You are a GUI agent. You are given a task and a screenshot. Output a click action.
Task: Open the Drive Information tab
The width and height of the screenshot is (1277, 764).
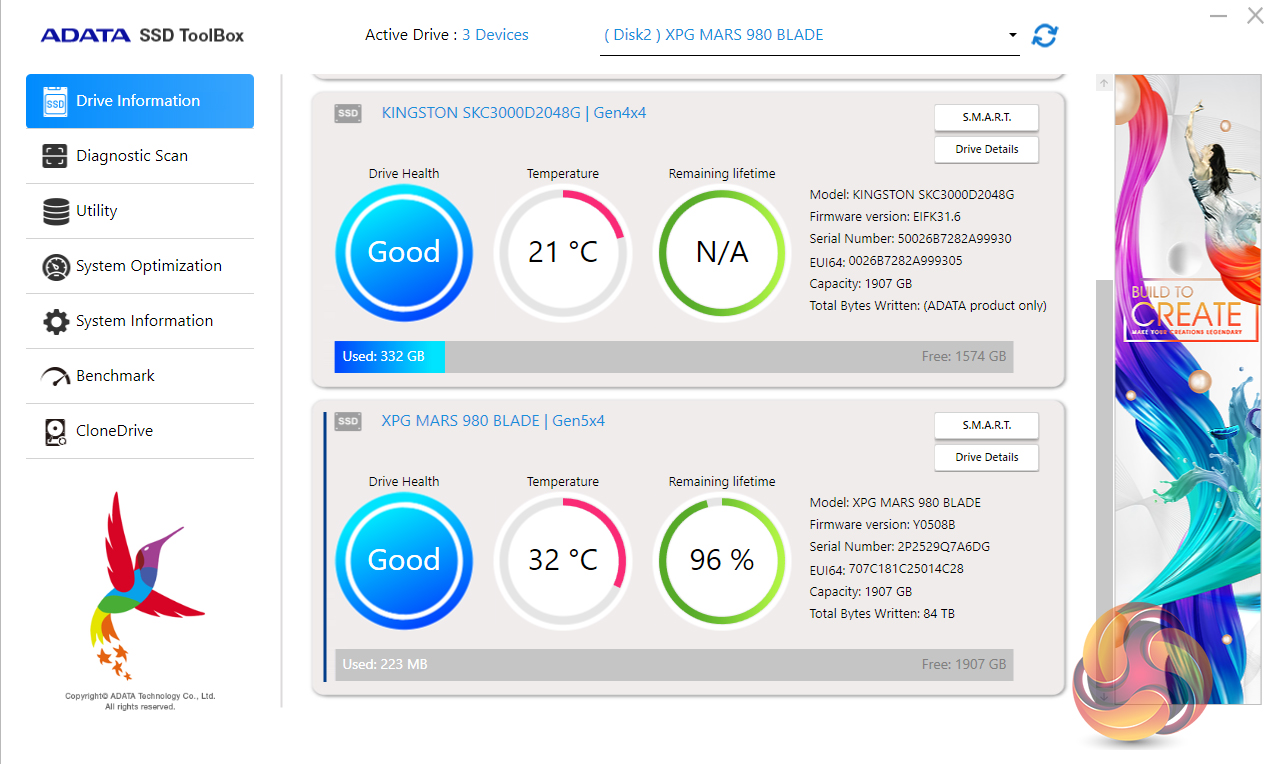[140, 101]
